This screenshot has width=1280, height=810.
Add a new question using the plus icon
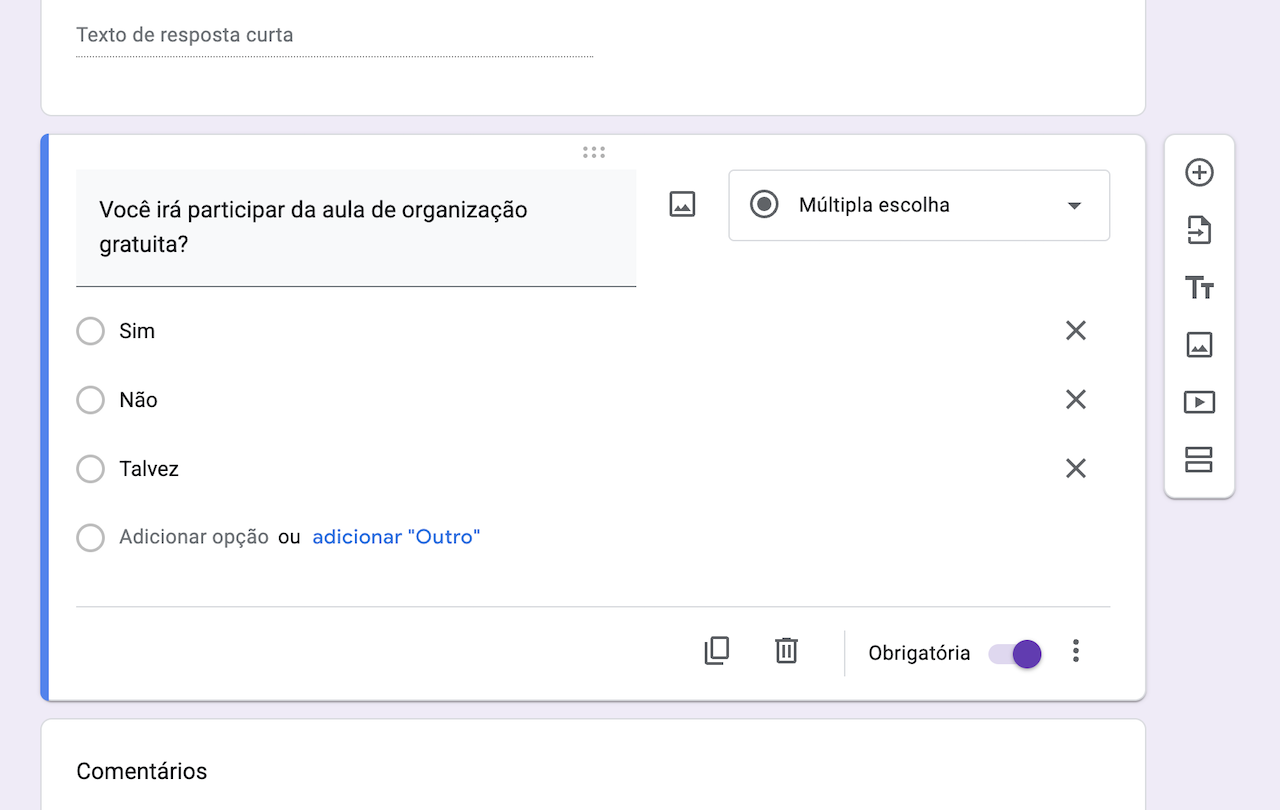click(x=1199, y=171)
